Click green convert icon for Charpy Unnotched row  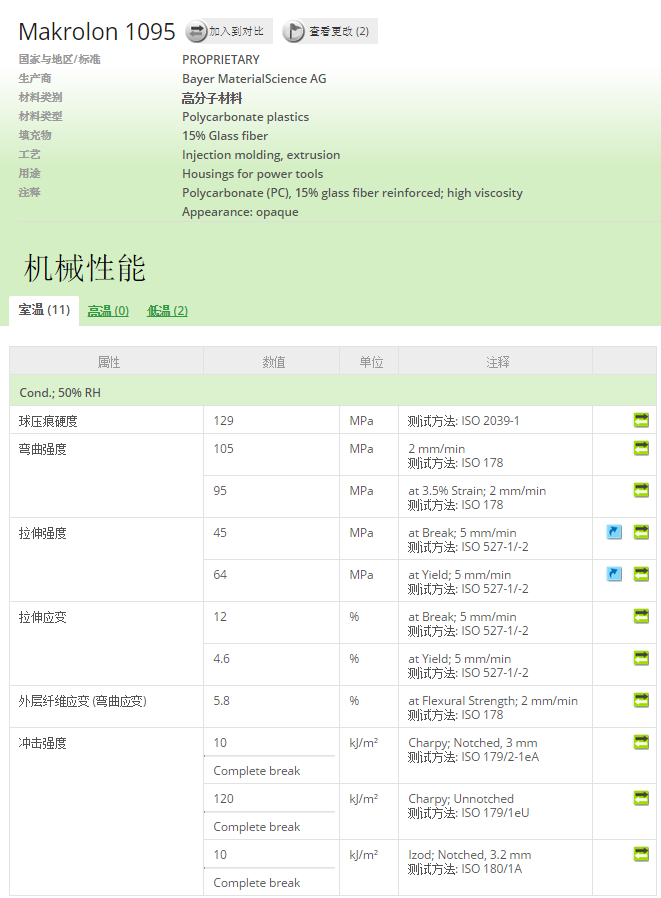[641, 799]
